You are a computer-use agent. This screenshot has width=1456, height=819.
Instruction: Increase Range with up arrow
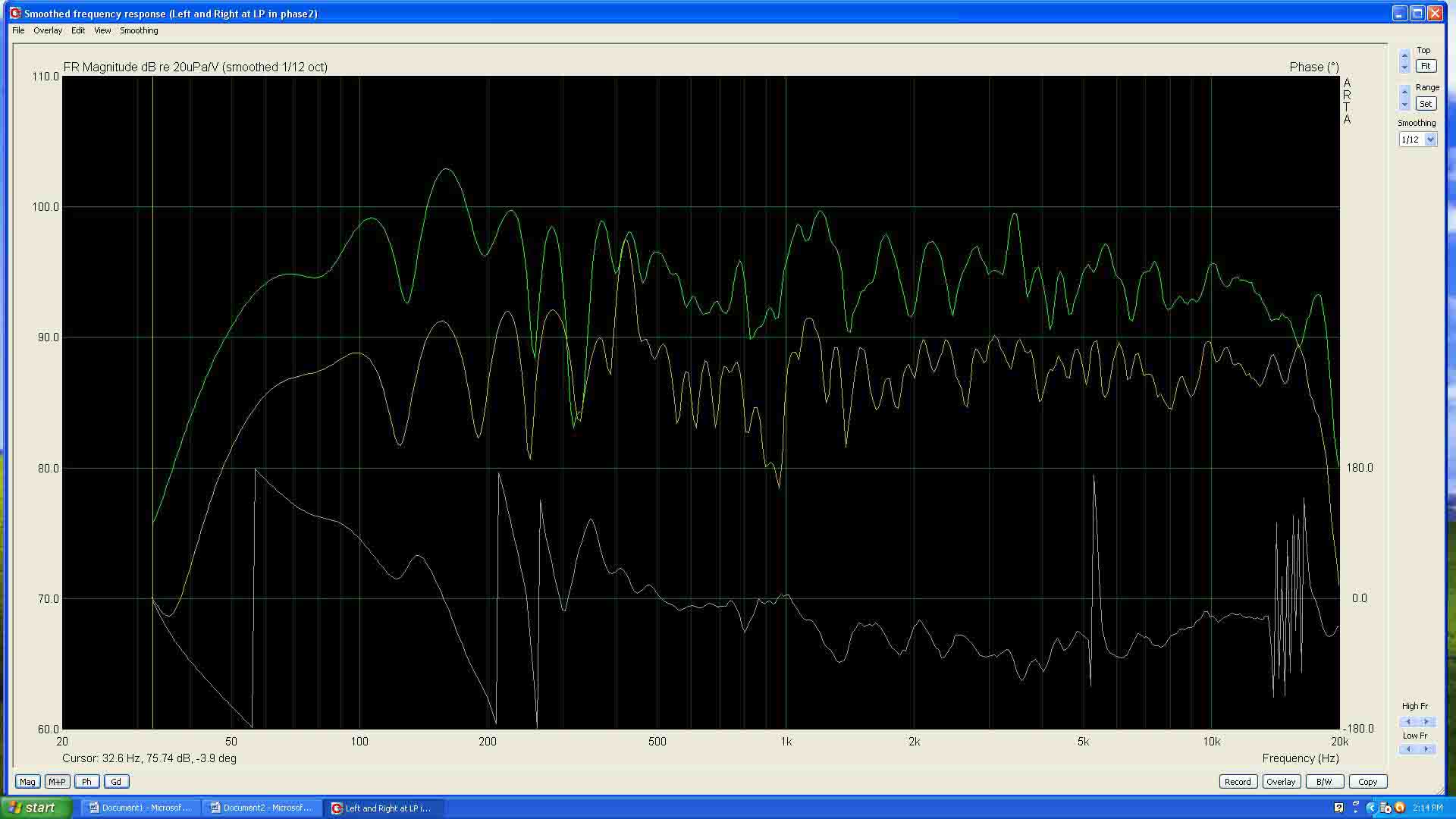[1404, 93]
